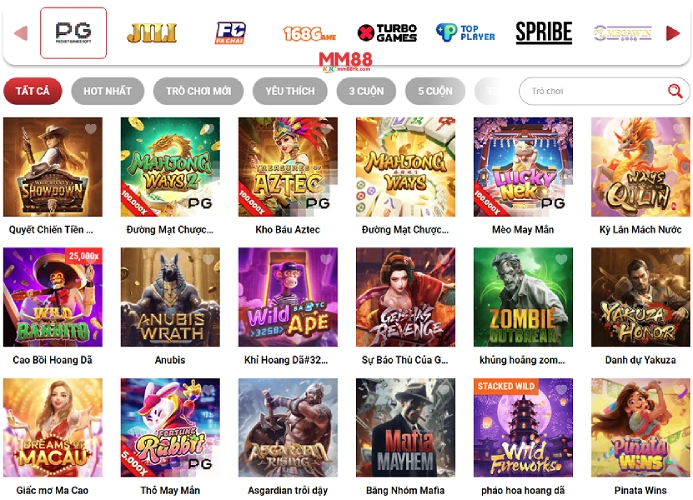This screenshot has height=500, width=693.
Task: Show next providers with right red arrow
Action: coord(673,33)
